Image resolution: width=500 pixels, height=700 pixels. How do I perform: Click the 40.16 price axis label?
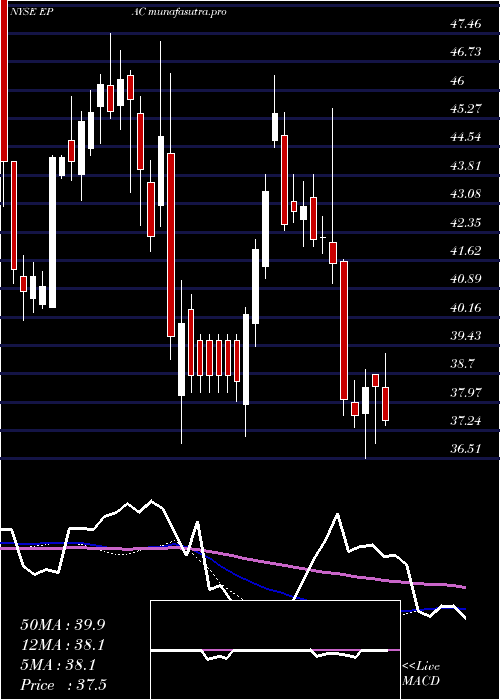[x=466, y=308]
